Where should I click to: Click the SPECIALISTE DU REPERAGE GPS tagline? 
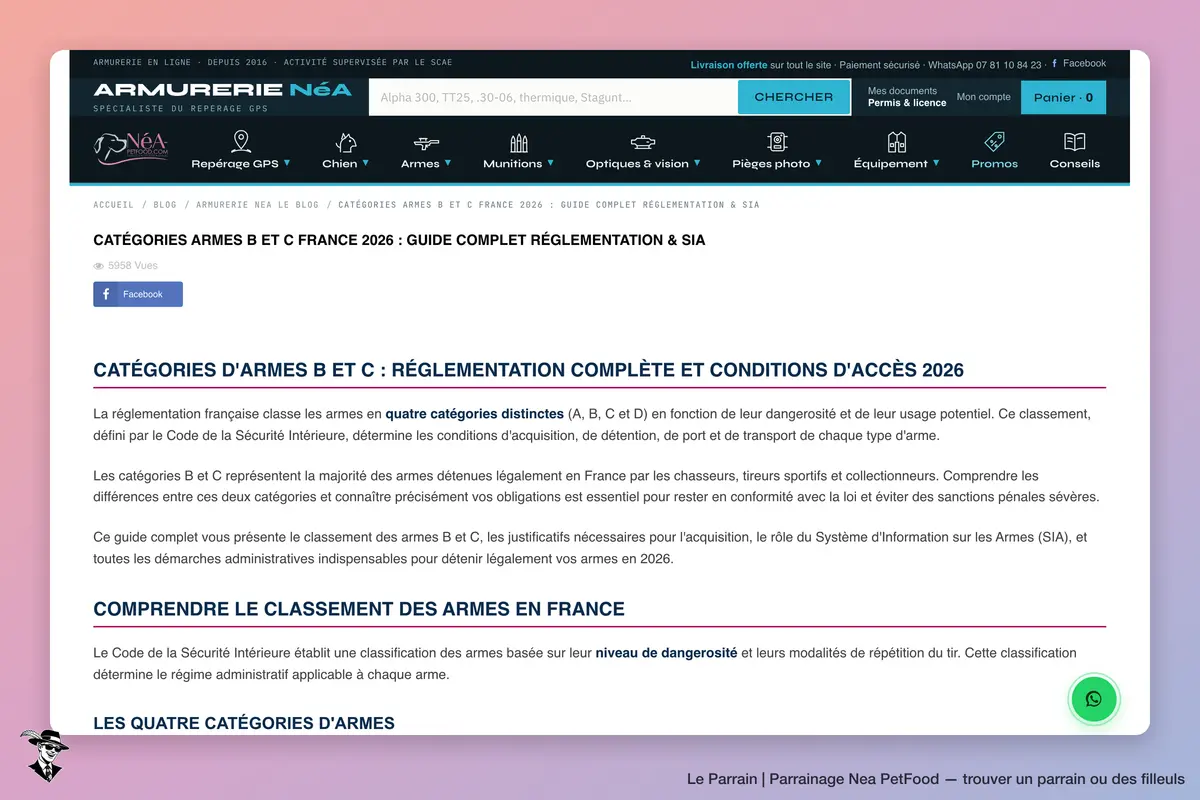[181, 108]
